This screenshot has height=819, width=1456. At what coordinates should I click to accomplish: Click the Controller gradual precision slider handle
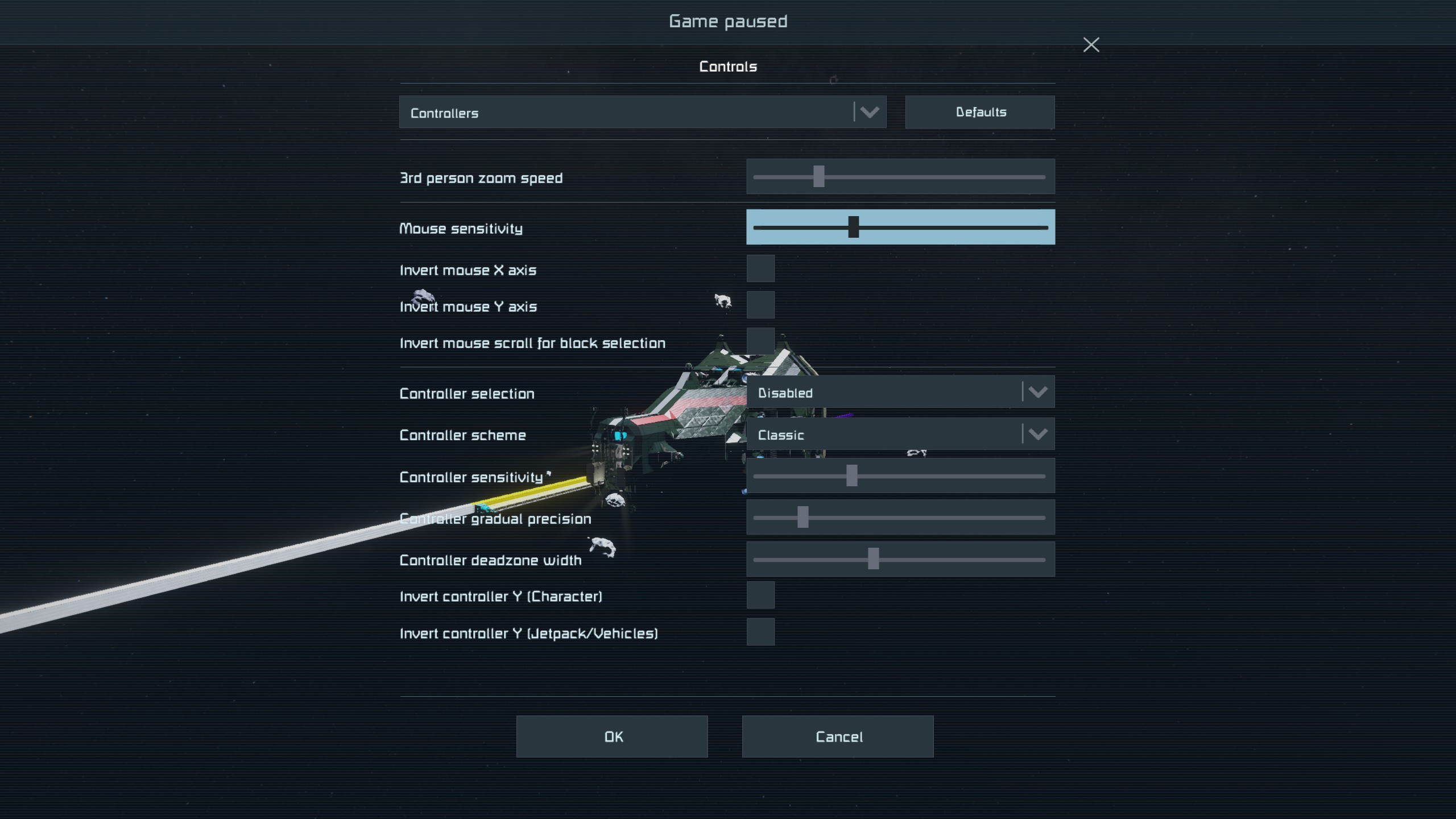[x=803, y=517]
